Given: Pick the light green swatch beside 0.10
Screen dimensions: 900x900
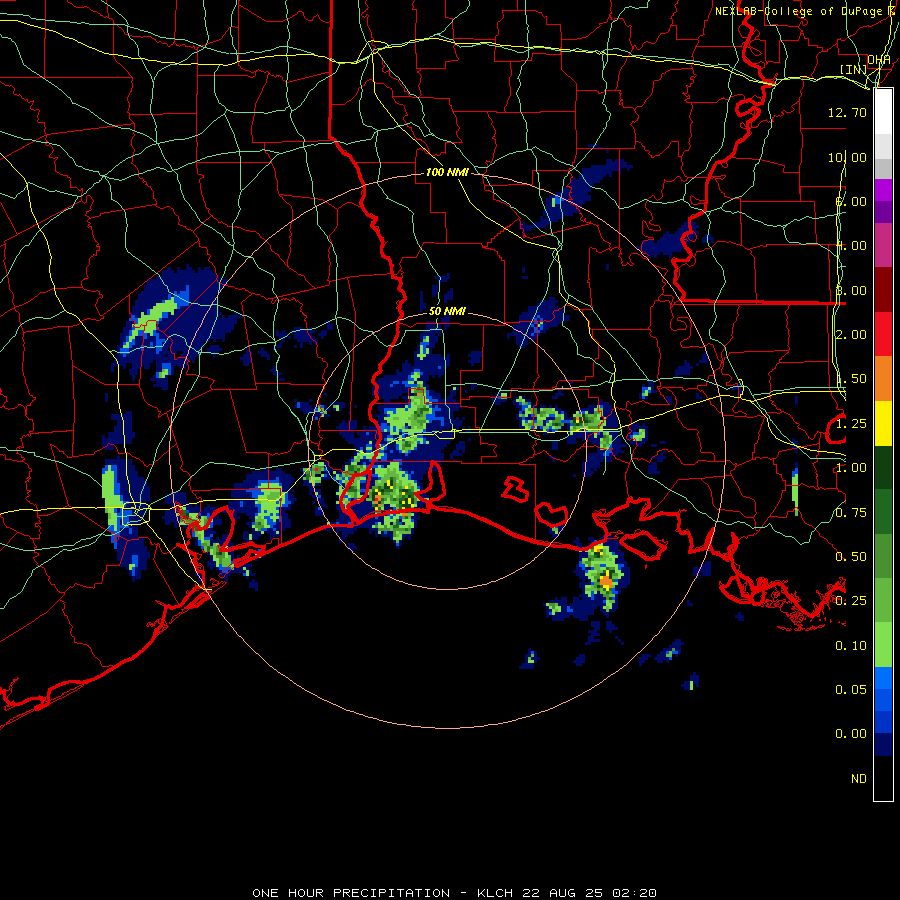Looking at the screenshot, I should (x=883, y=645).
